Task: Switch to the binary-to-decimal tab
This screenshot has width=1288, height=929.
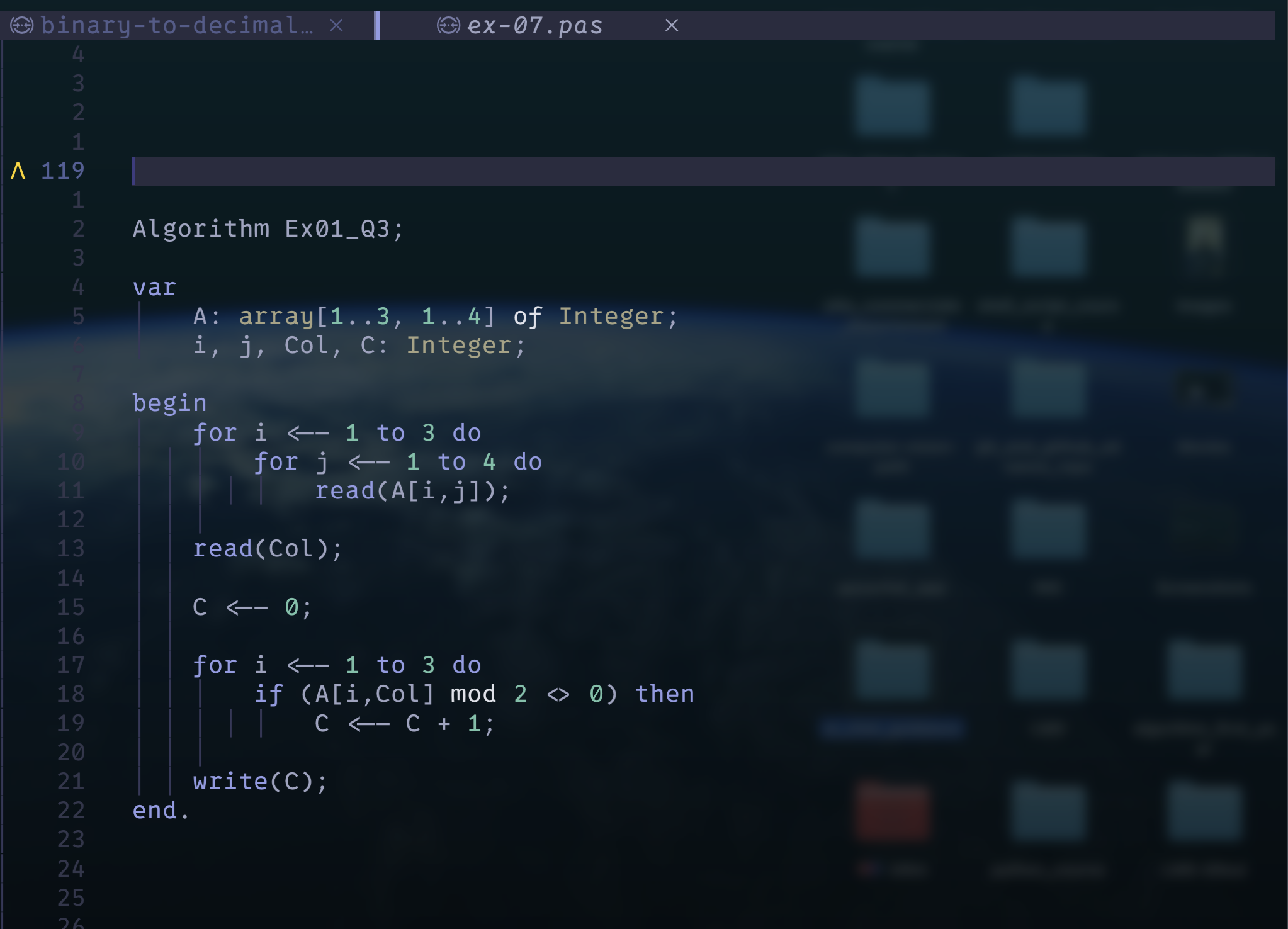Action: coord(176,26)
